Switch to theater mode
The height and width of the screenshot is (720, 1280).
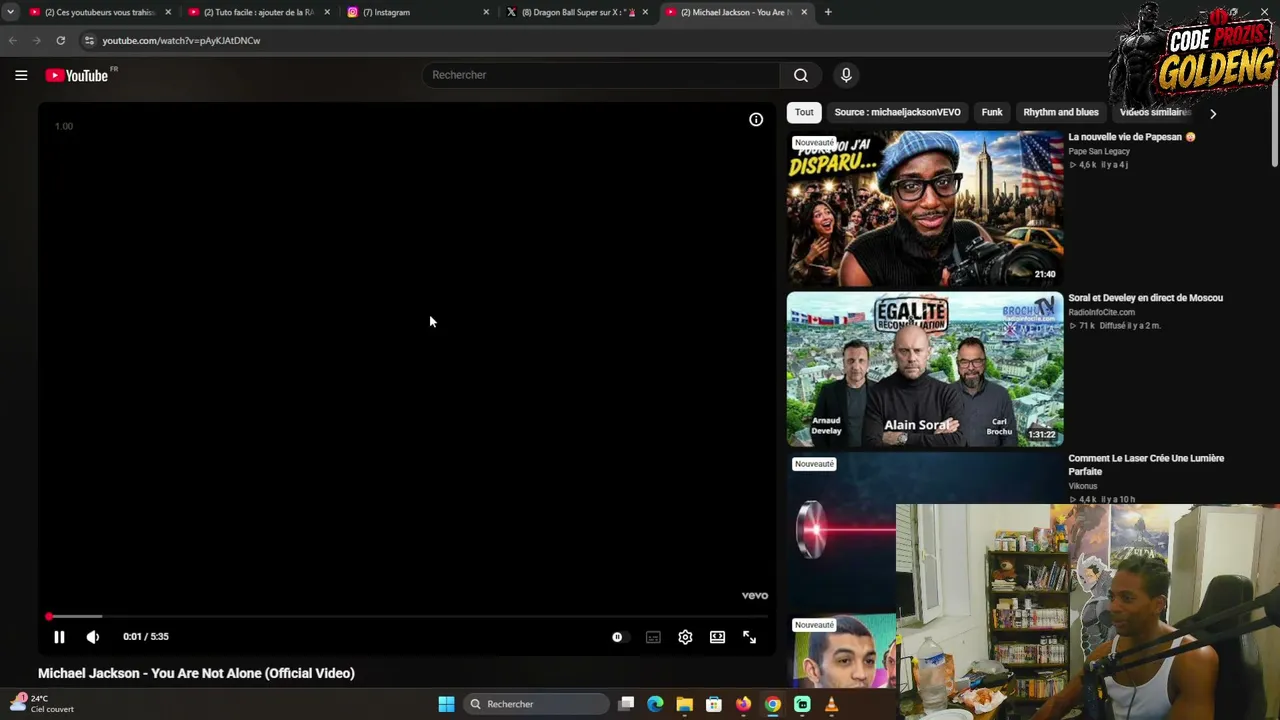pos(717,637)
